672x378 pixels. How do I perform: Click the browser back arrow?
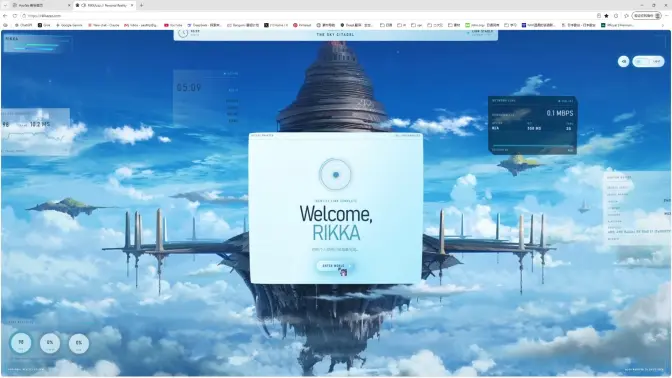5,16
